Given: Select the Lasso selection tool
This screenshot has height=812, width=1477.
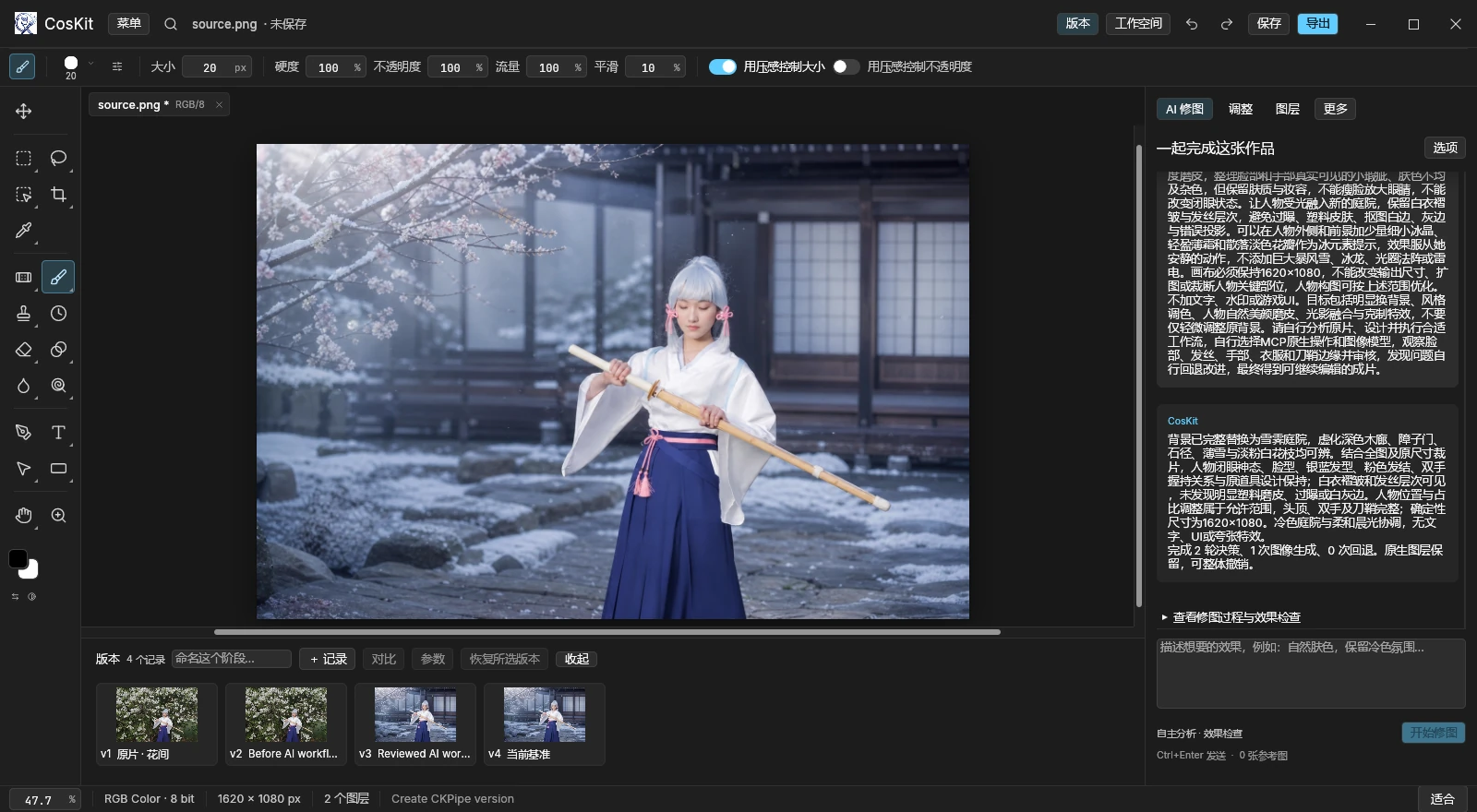Looking at the screenshot, I should click(59, 159).
